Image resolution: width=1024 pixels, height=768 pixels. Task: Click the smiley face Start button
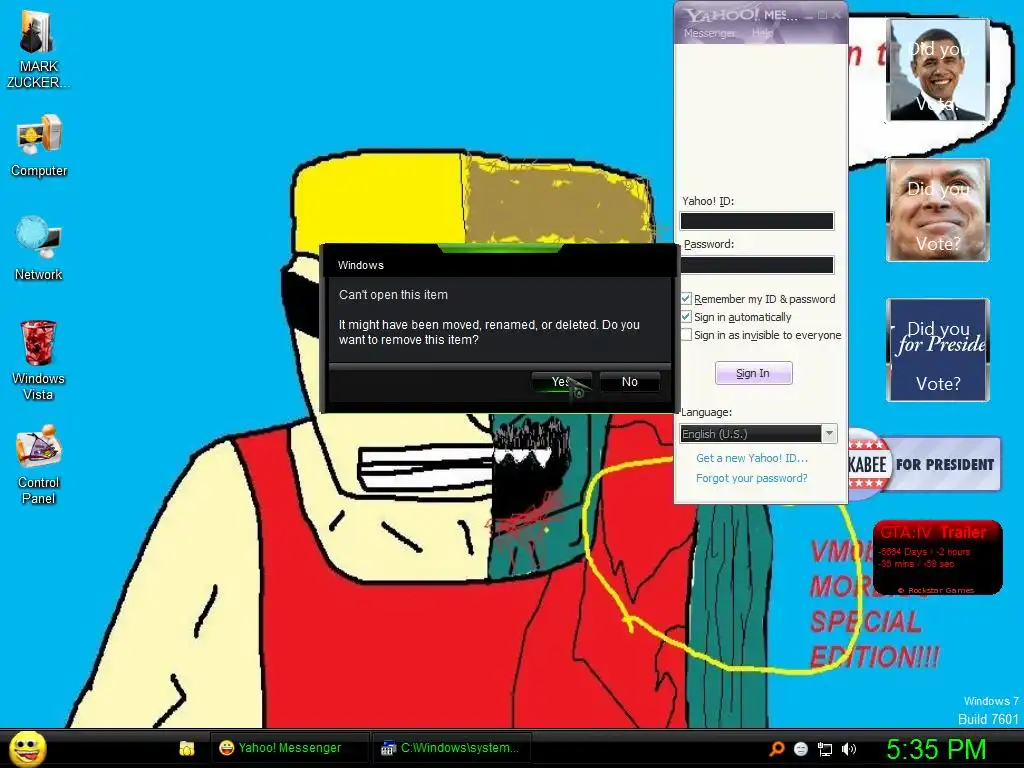coord(28,748)
